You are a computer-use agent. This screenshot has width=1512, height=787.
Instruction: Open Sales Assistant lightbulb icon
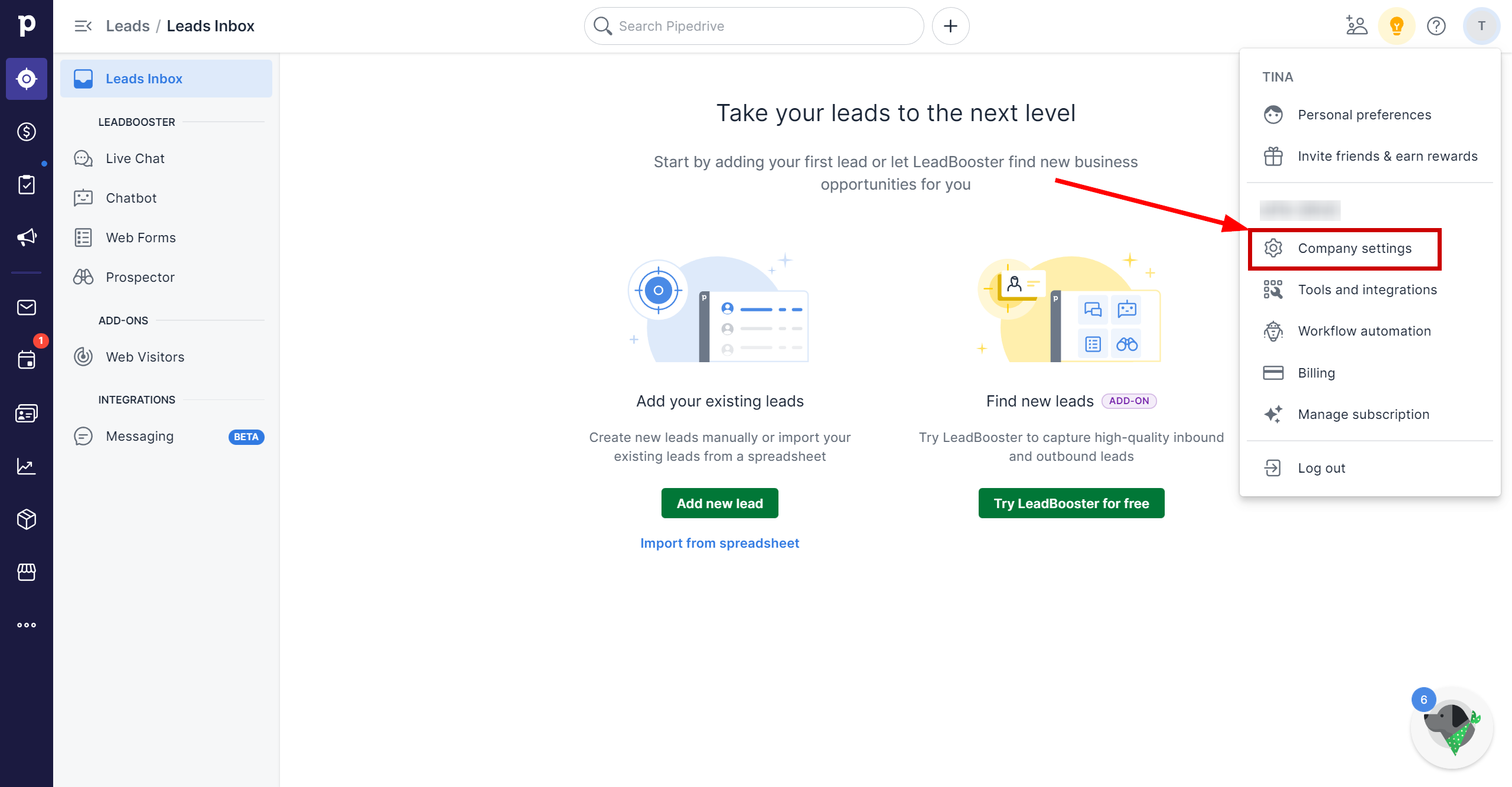(1396, 26)
